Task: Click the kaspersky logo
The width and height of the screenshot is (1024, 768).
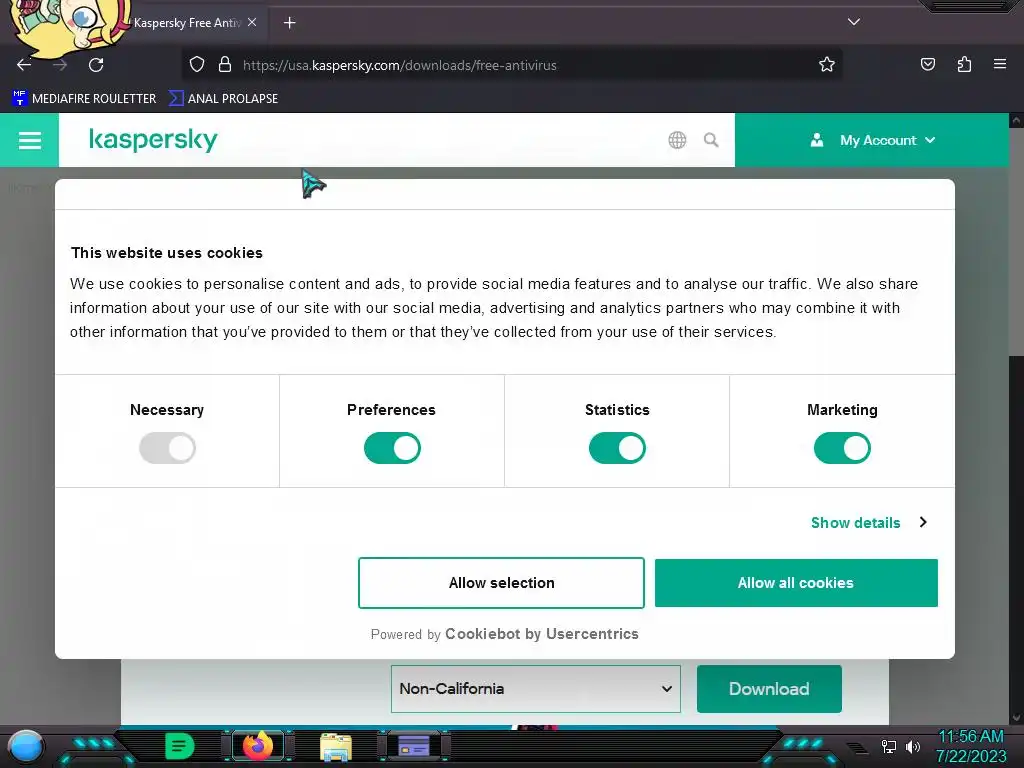Action: (x=153, y=140)
